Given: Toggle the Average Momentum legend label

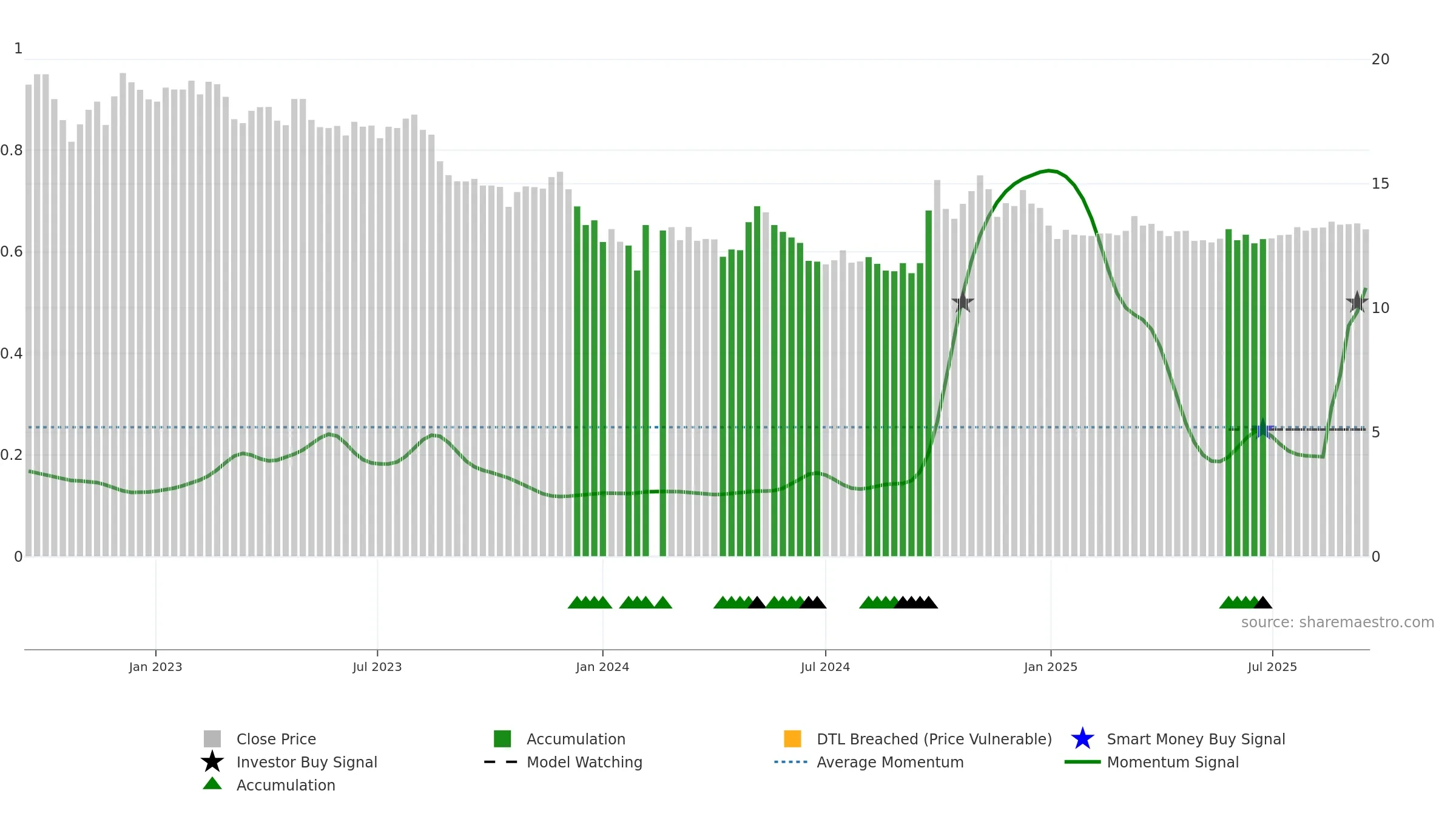Looking at the screenshot, I should (890, 762).
